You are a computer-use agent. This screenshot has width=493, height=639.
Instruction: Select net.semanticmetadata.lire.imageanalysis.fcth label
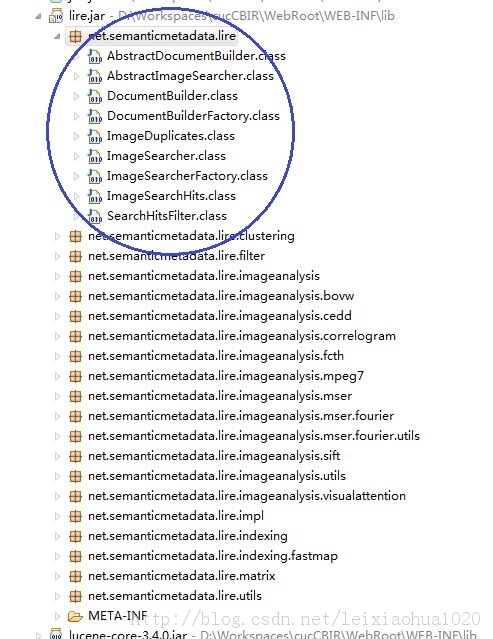tap(216, 356)
